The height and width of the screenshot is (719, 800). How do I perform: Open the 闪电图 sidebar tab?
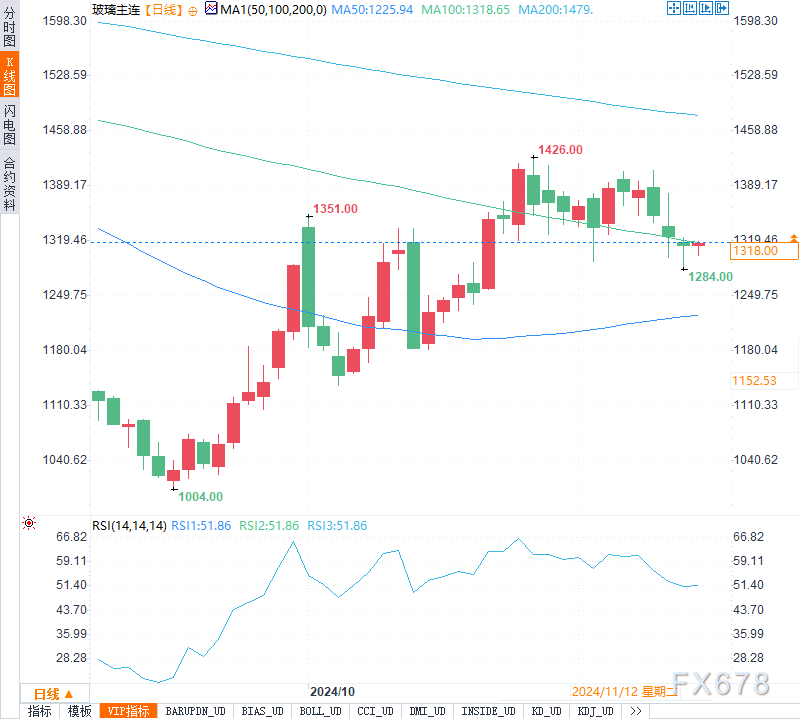9,124
